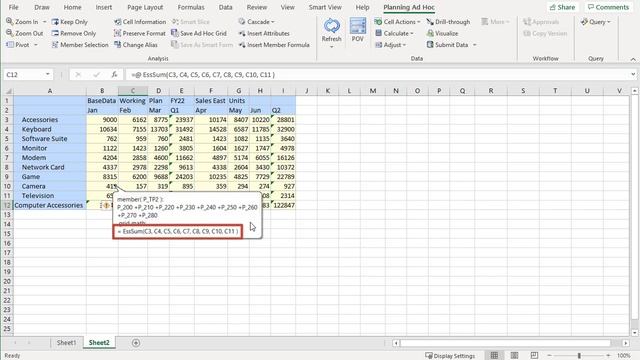Screen dimensions: 640x360
Task: Expand the Pivot dropdown arrow
Action: [x=36, y=44]
